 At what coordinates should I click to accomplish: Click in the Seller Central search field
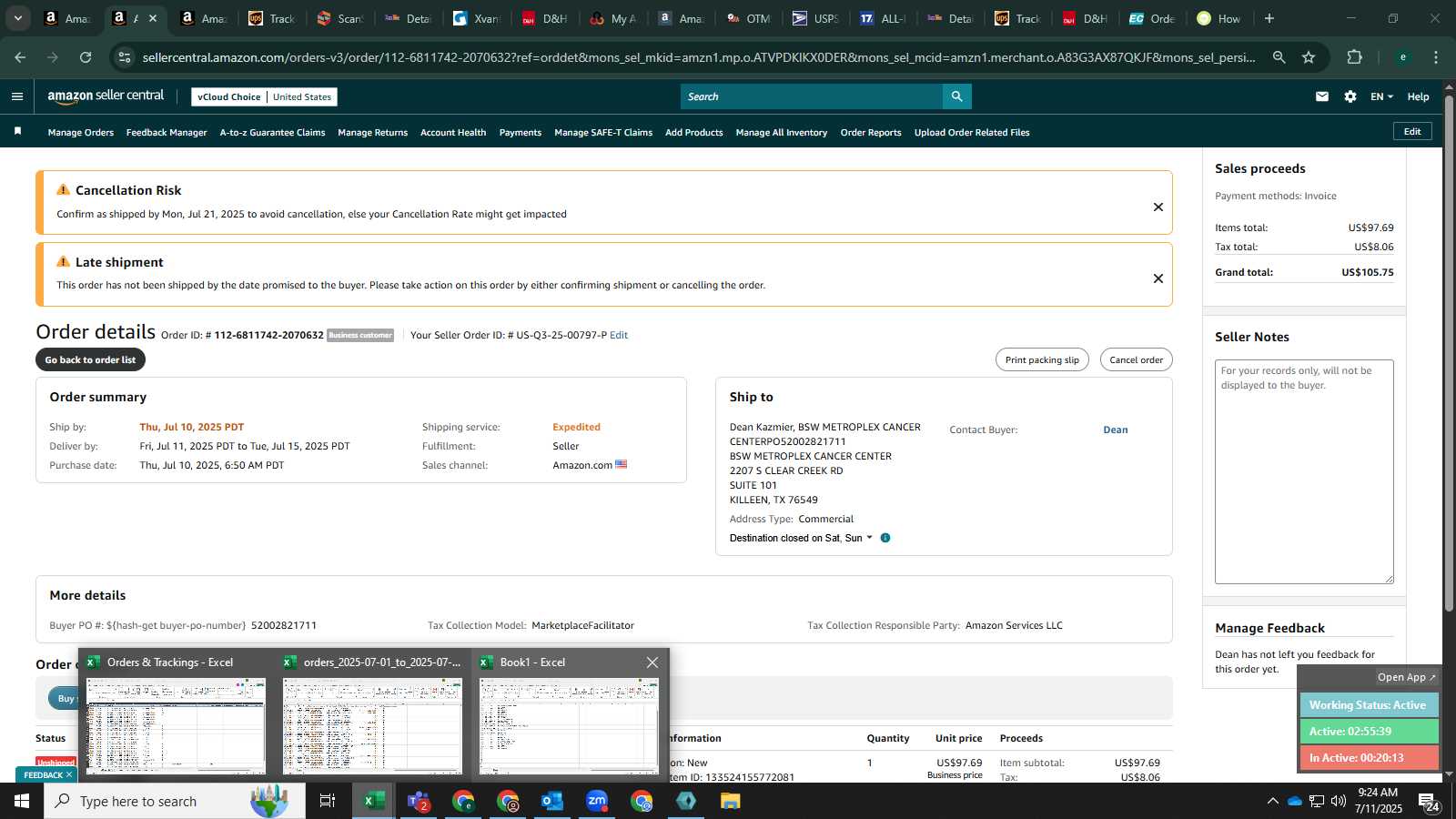(x=812, y=96)
